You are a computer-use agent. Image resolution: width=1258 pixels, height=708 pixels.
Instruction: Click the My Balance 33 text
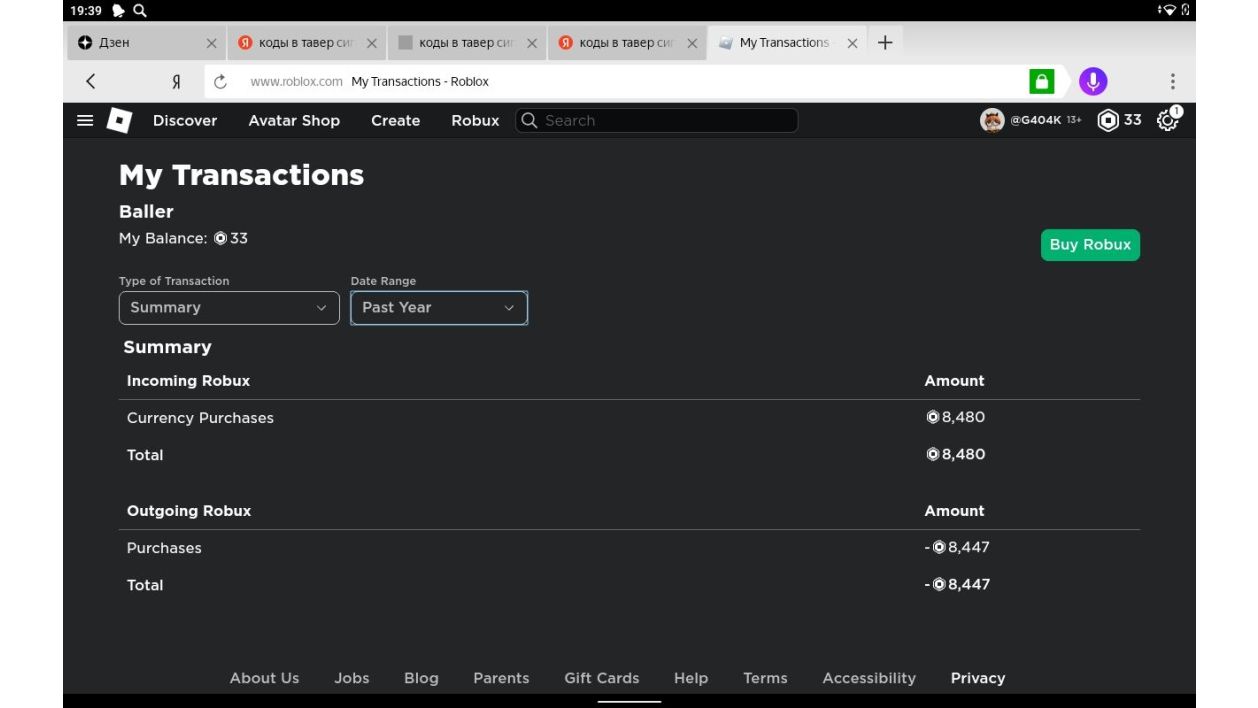point(183,238)
